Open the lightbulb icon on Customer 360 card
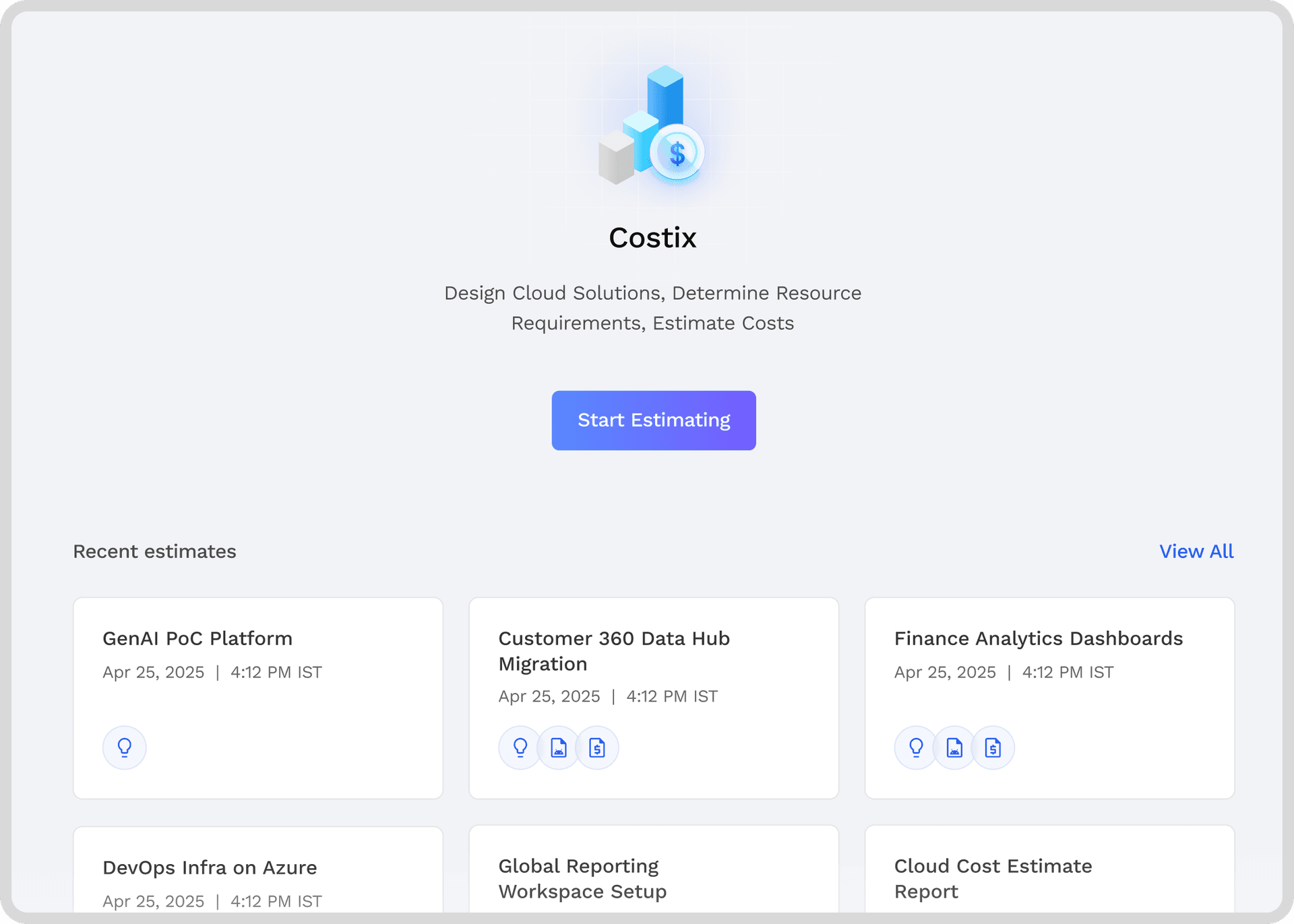 point(519,747)
